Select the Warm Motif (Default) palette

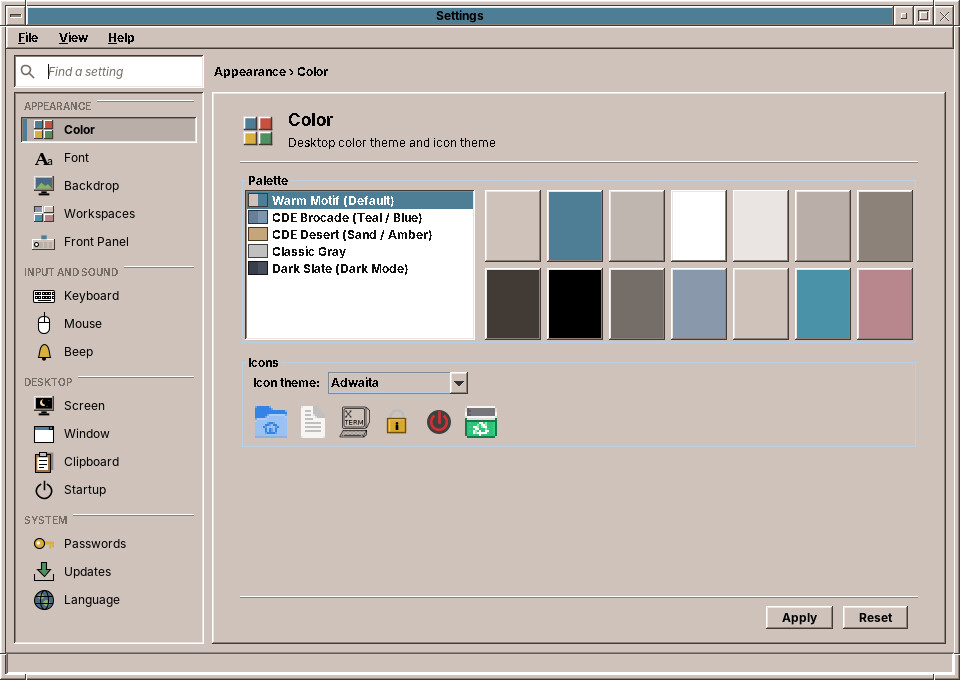(360, 200)
